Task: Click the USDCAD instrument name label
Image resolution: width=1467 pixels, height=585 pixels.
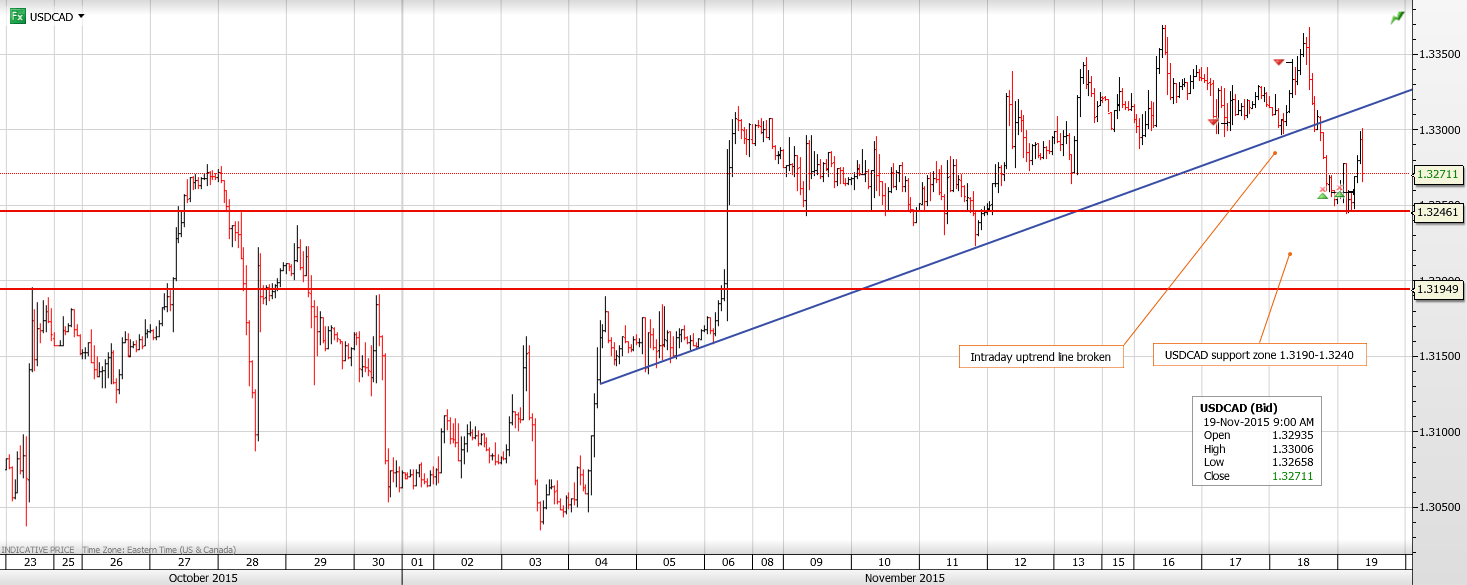Action: tap(50, 17)
